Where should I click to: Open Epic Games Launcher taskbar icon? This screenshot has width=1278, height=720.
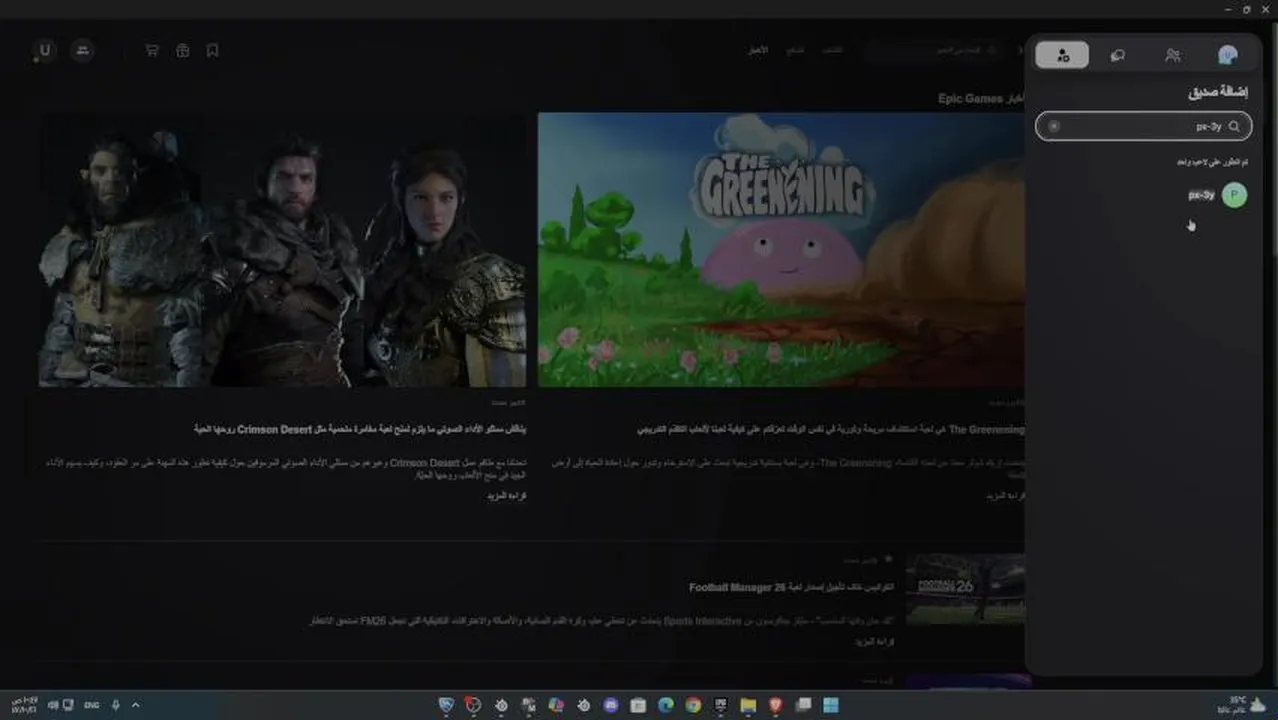click(720, 705)
